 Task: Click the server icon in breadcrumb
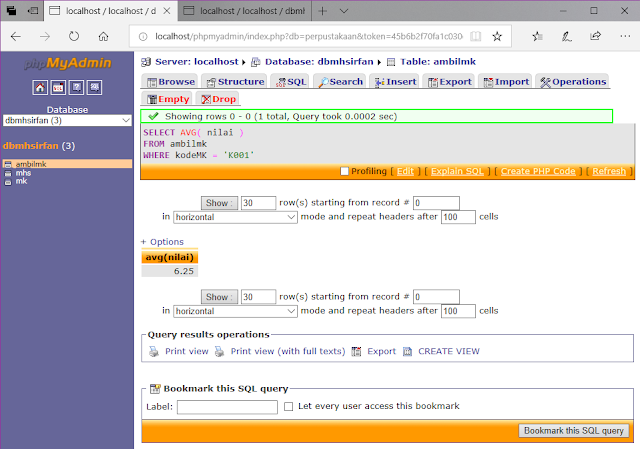[x=146, y=62]
